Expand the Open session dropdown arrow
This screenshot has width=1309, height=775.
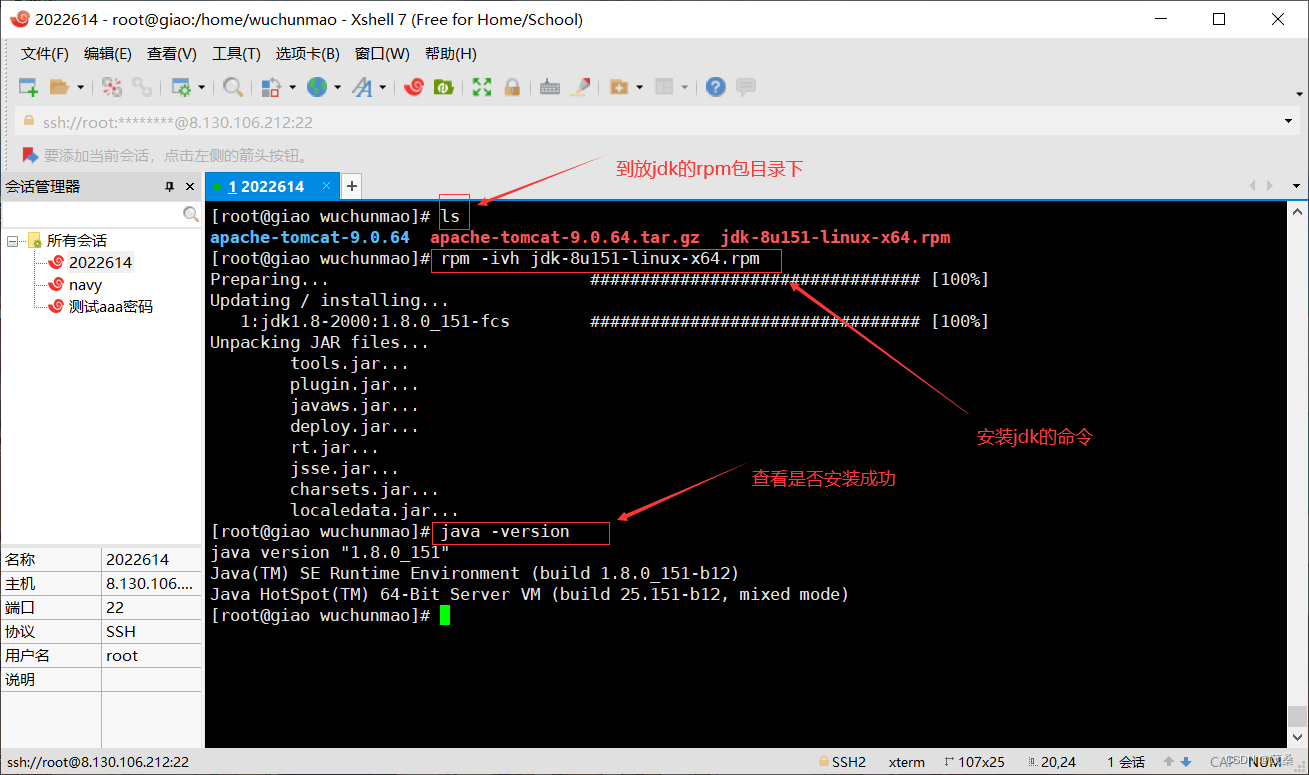coord(80,88)
